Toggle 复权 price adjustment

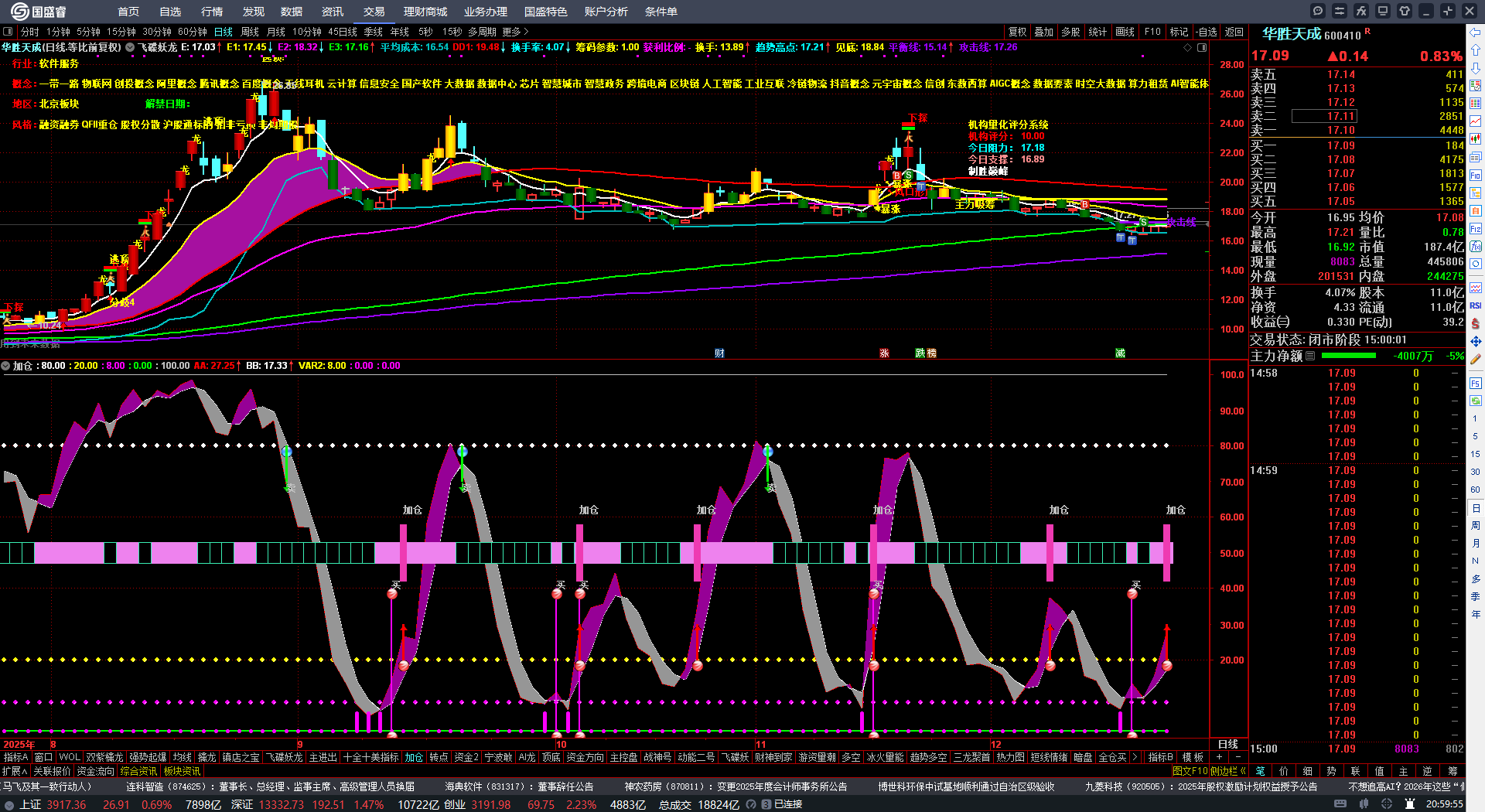pyautogui.click(x=1017, y=32)
